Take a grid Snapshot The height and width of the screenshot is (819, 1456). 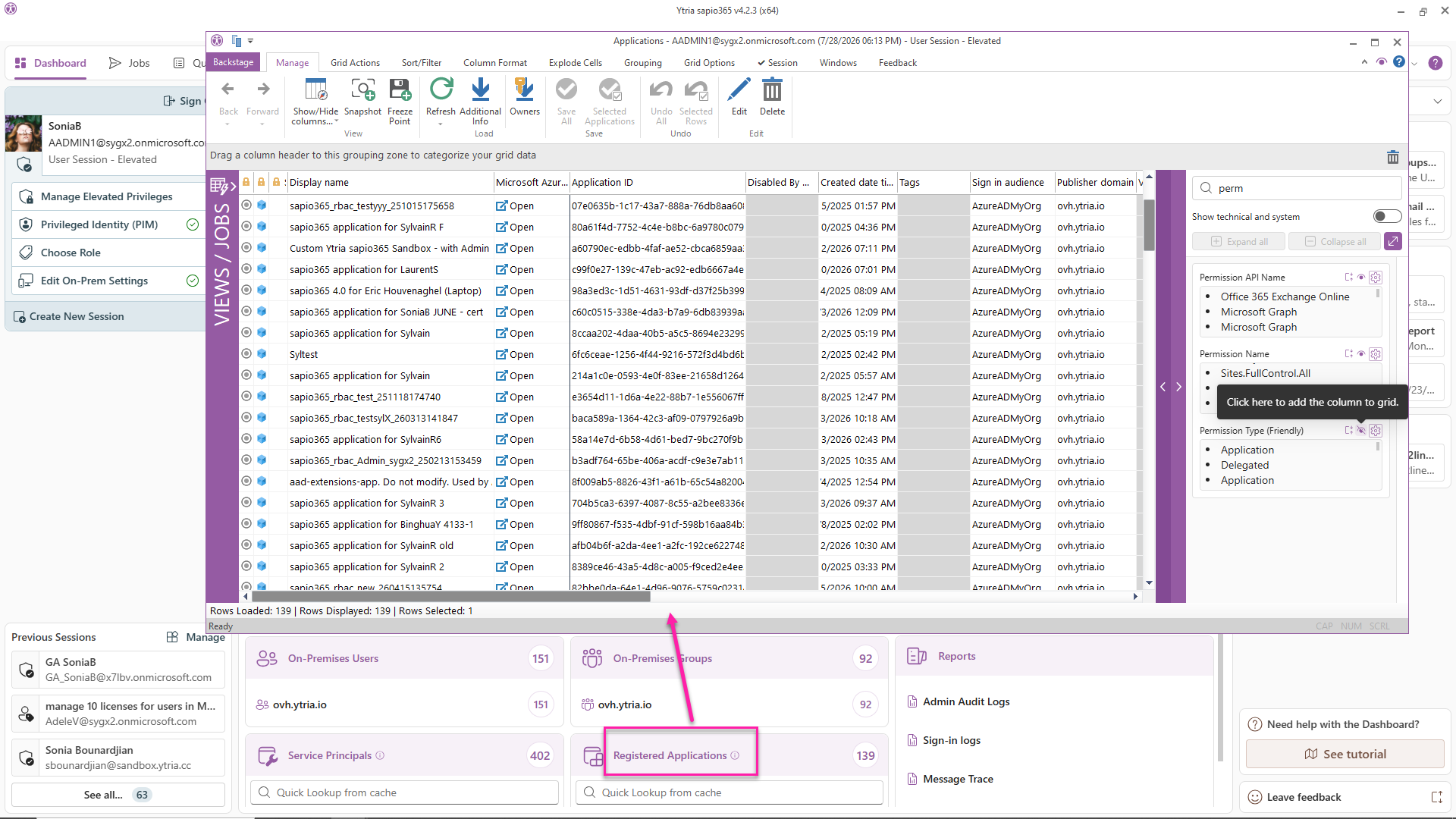click(362, 90)
